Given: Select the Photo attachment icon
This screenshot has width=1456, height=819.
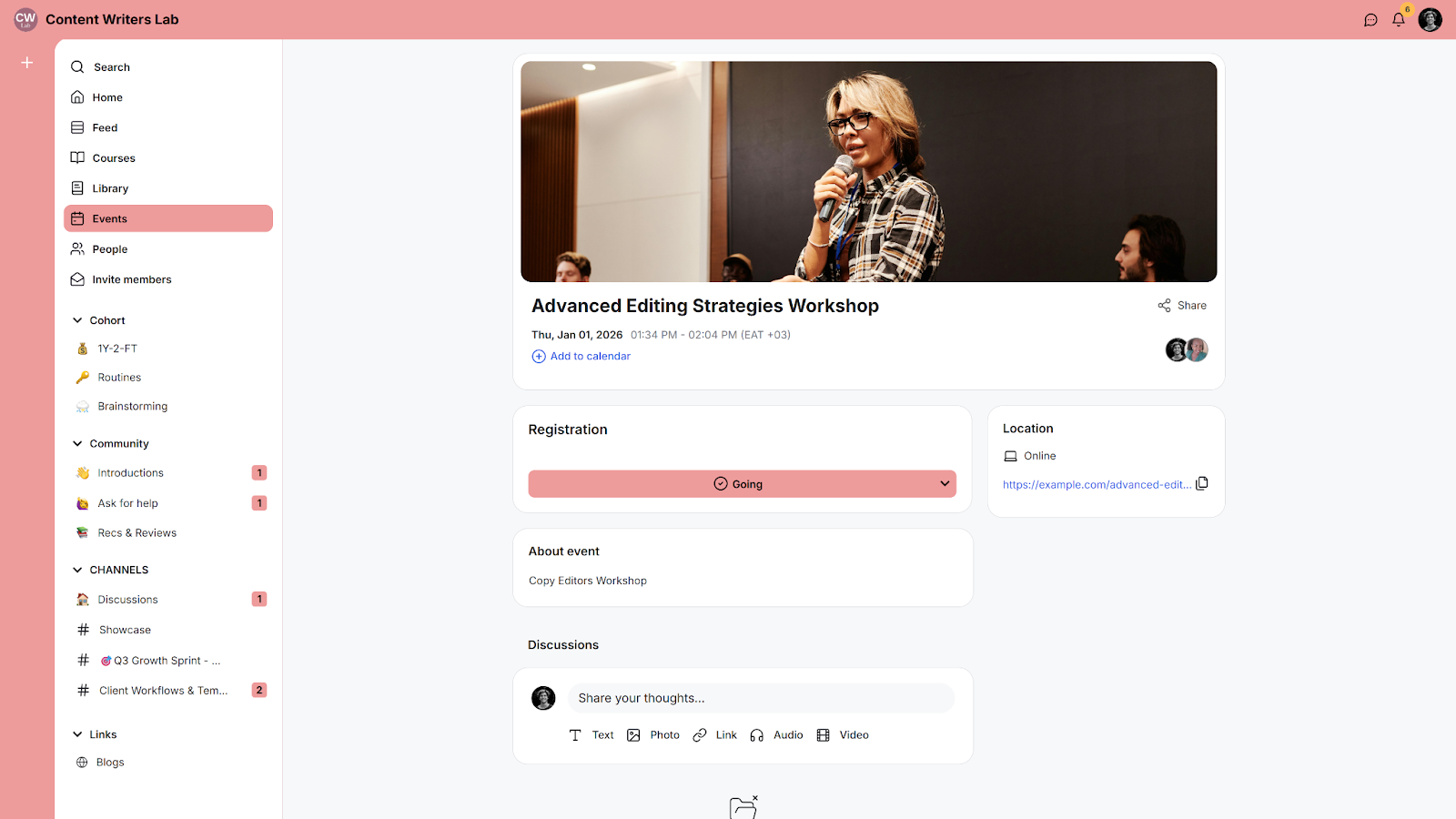Looking at the screenshot, I should coord(633,735).
